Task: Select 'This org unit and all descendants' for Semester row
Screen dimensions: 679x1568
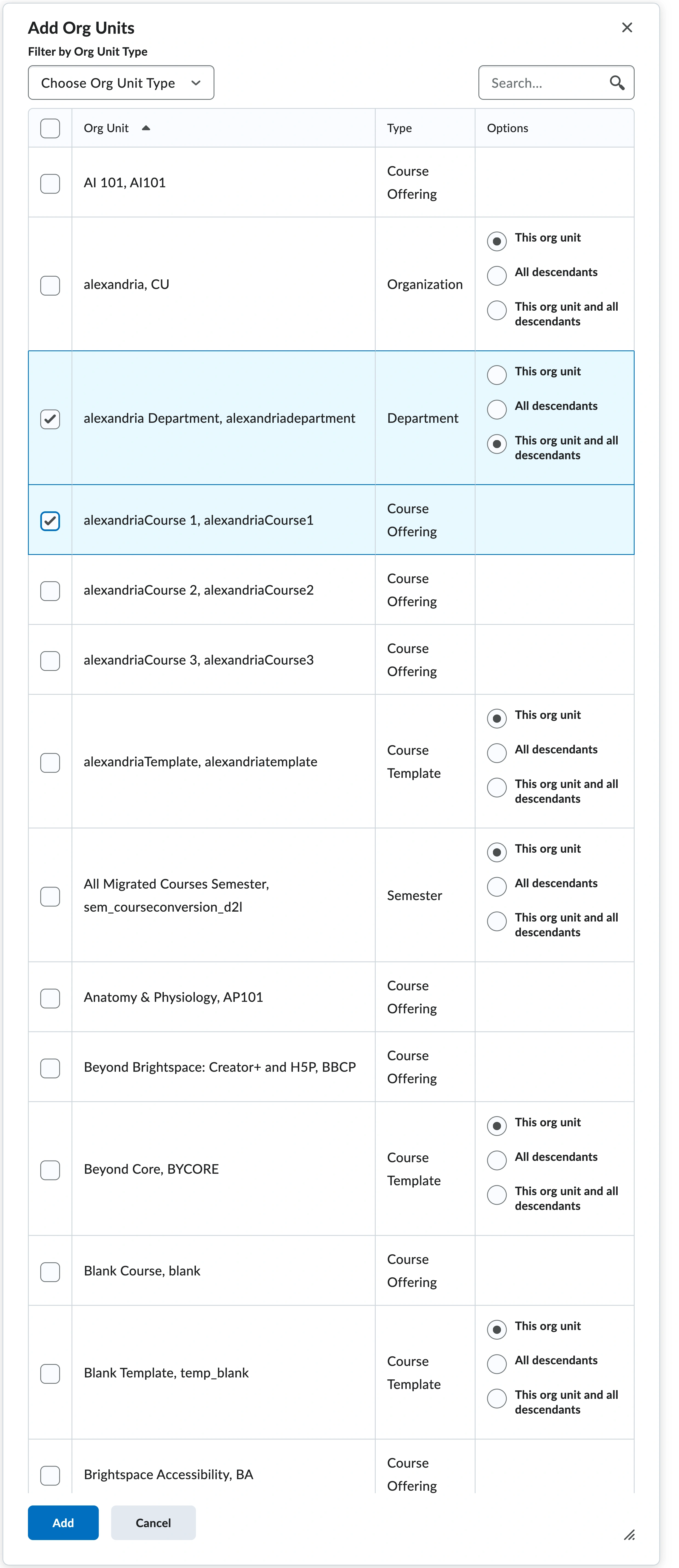Action: (497, 921)
